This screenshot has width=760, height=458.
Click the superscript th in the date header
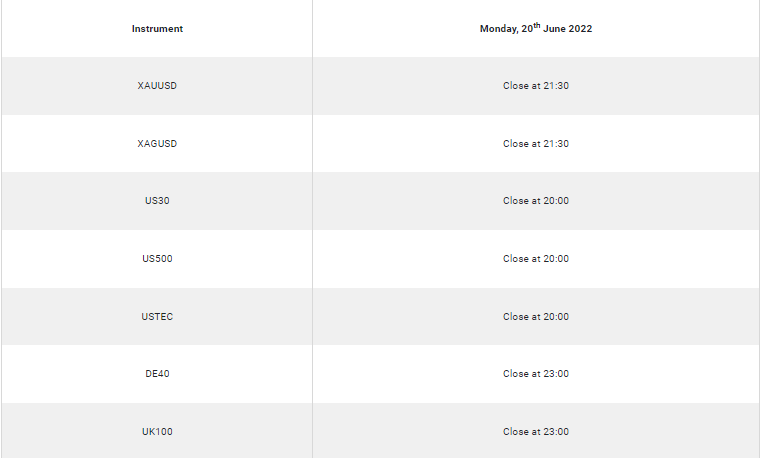click(x=537, y=25)
